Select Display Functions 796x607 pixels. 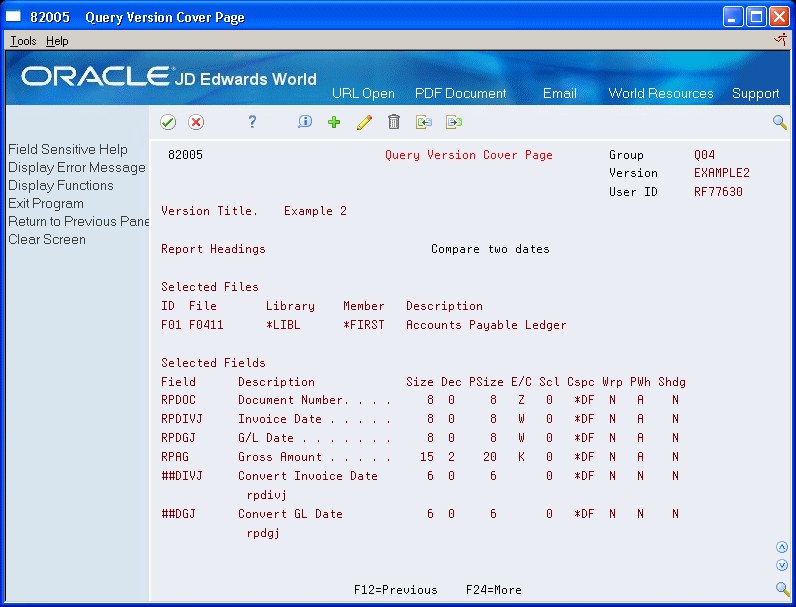[60, 185]
